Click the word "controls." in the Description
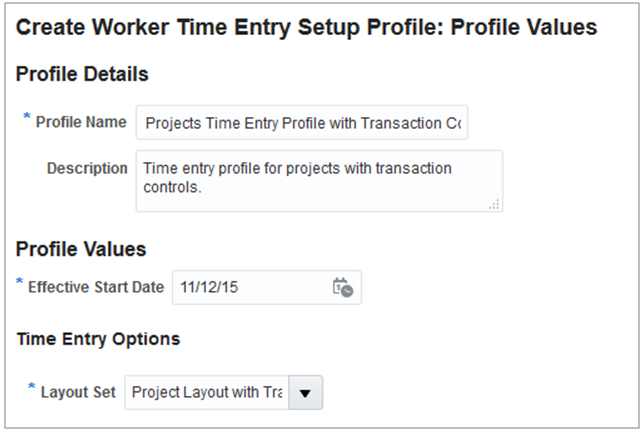Viewport: 643px width, 434px height. coord(174,186)
